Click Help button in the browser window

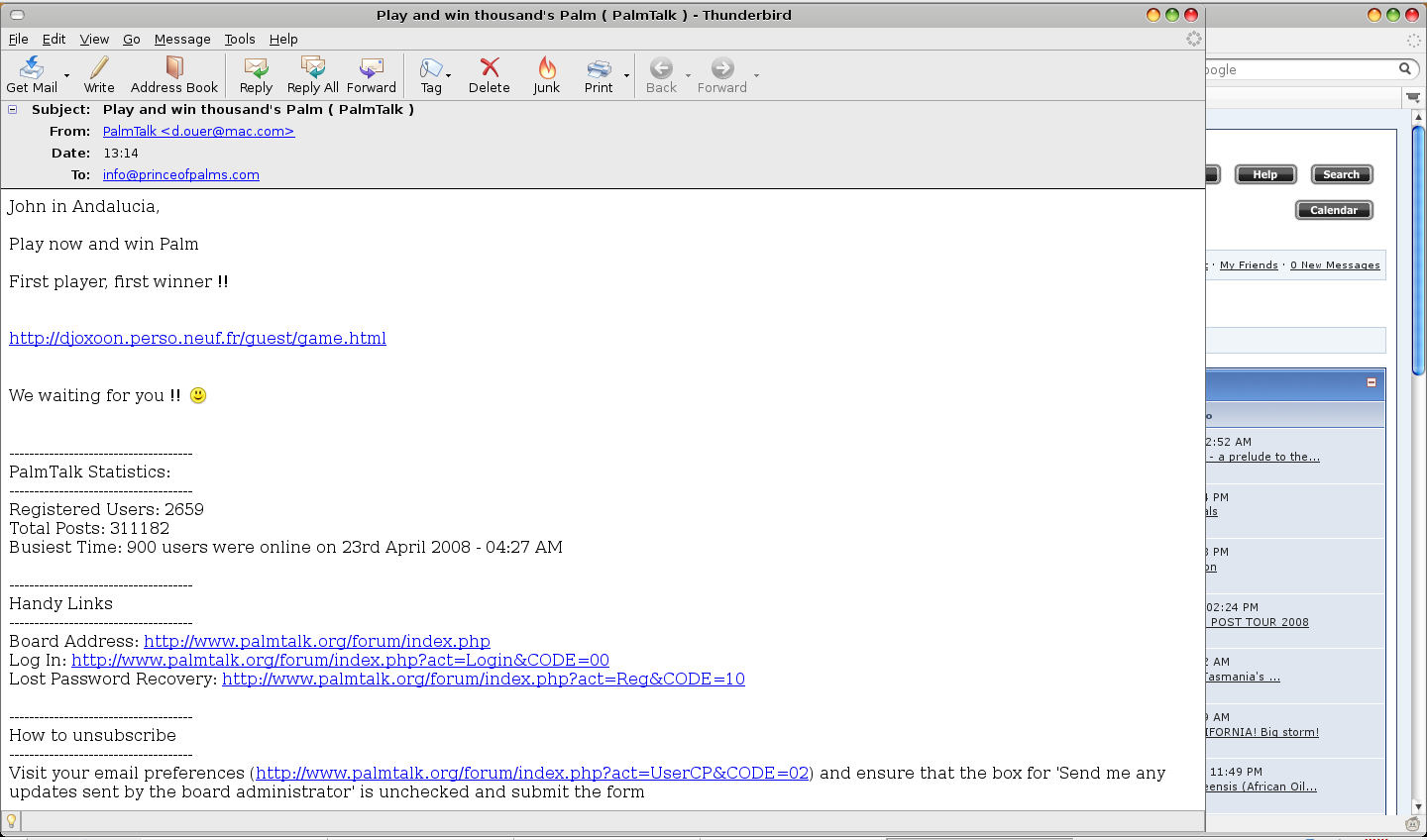[x=1265, y=174]
